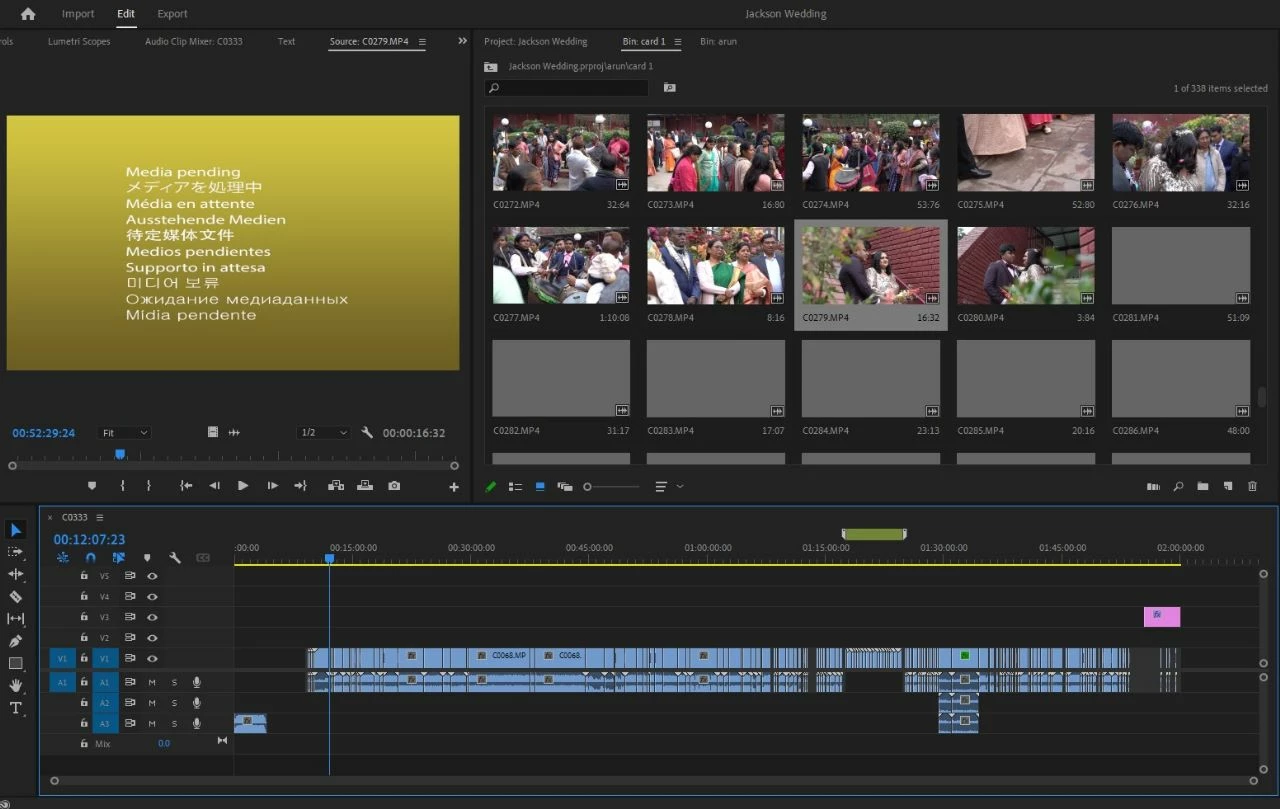Select the Razor tool
1280x809 pixels.
(x=16, y=596)
